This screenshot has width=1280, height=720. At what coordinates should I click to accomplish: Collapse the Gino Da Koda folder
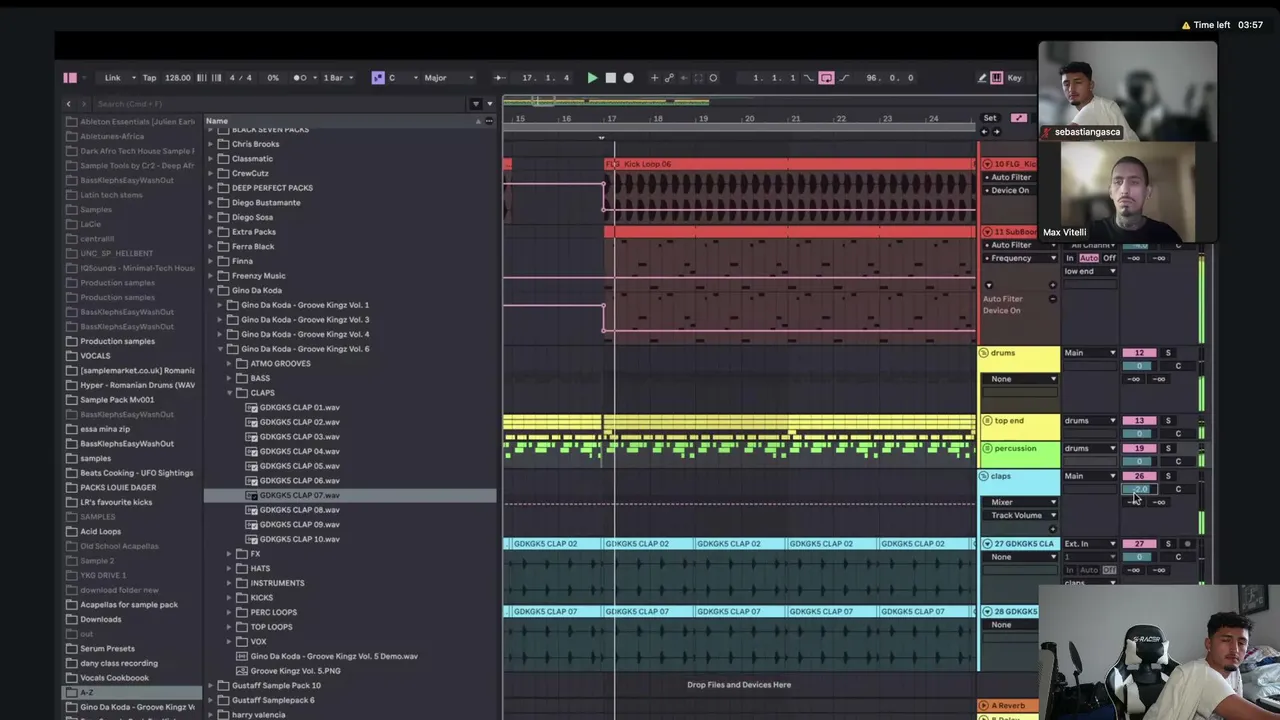coord(211,290)
